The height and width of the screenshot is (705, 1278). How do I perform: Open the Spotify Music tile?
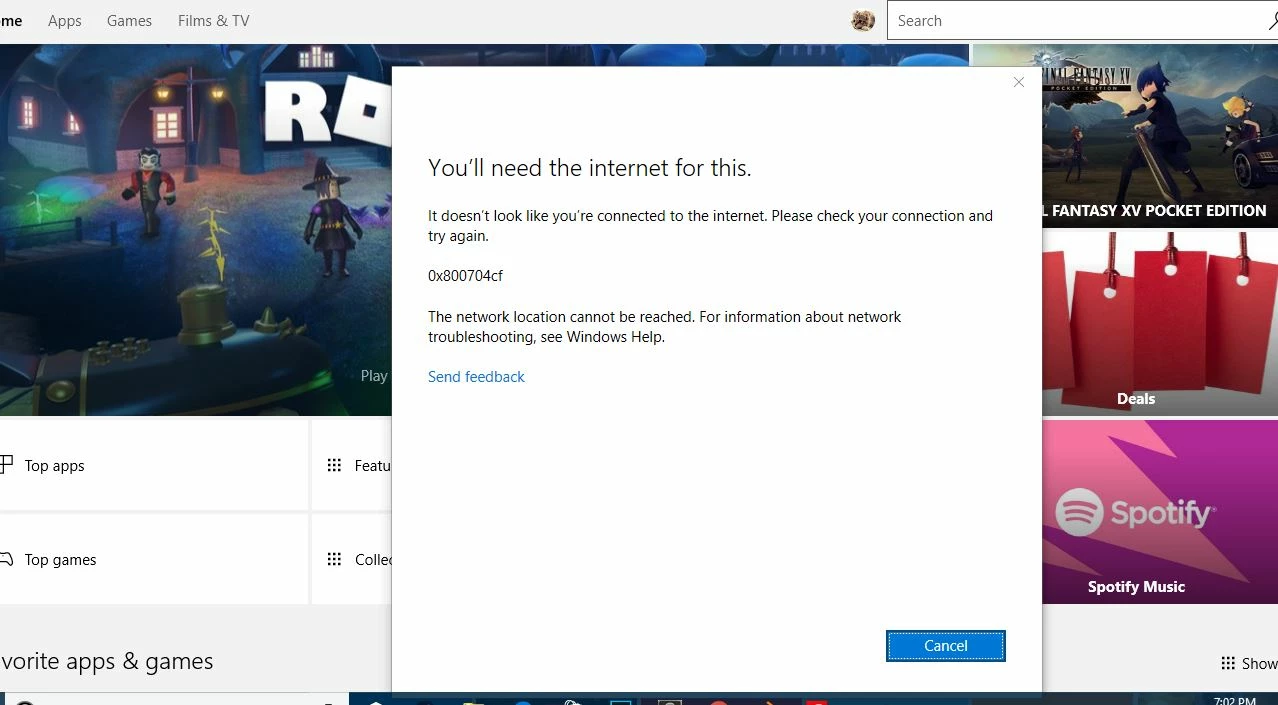1160,512
